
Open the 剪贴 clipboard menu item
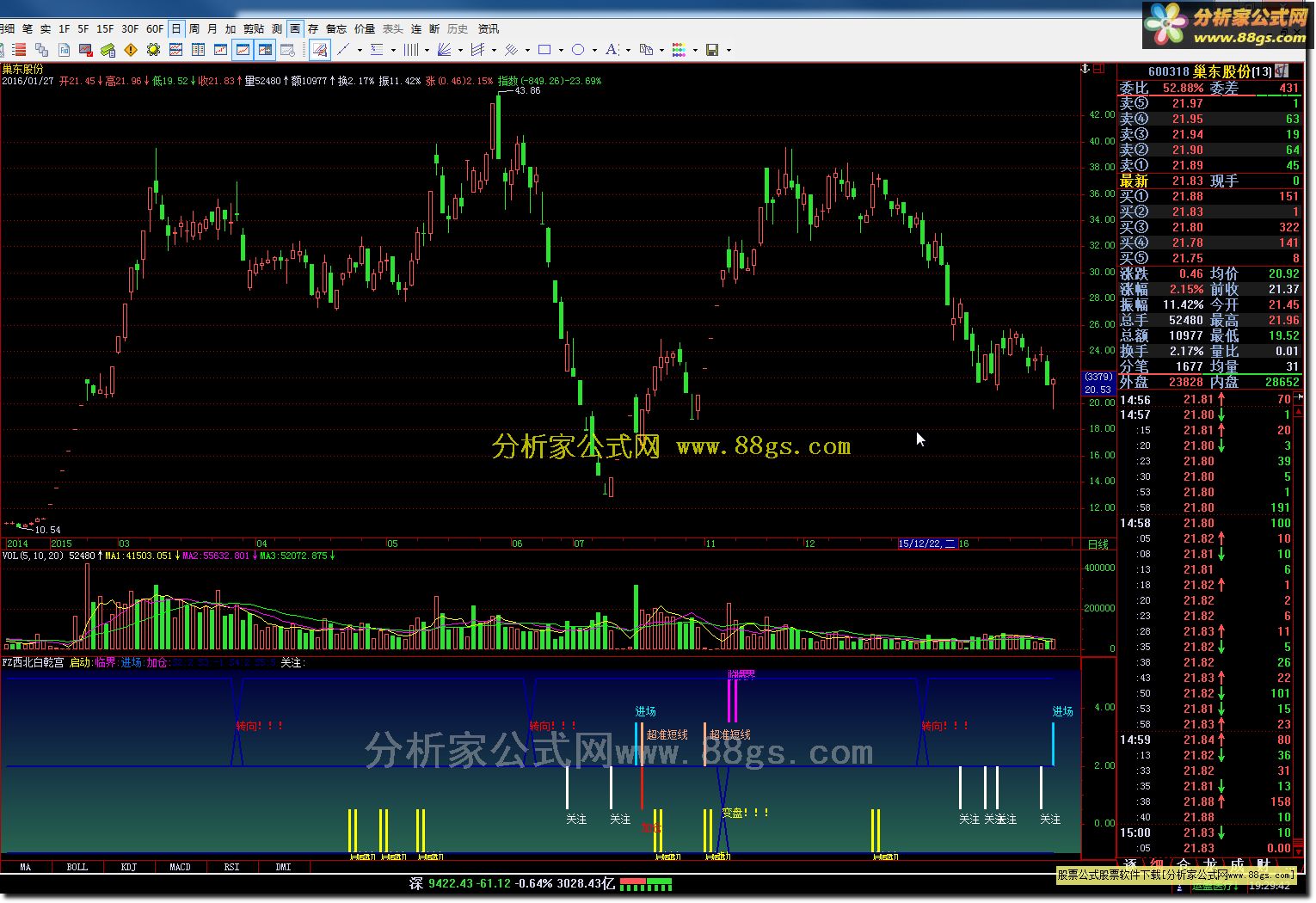click(254, 28)
